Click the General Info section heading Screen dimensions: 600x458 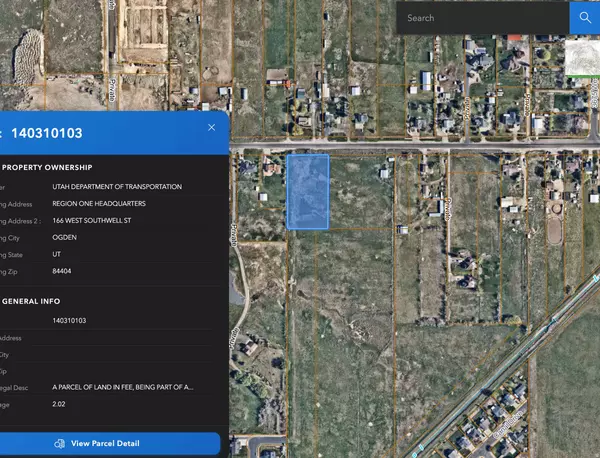(x=36, y=300)
